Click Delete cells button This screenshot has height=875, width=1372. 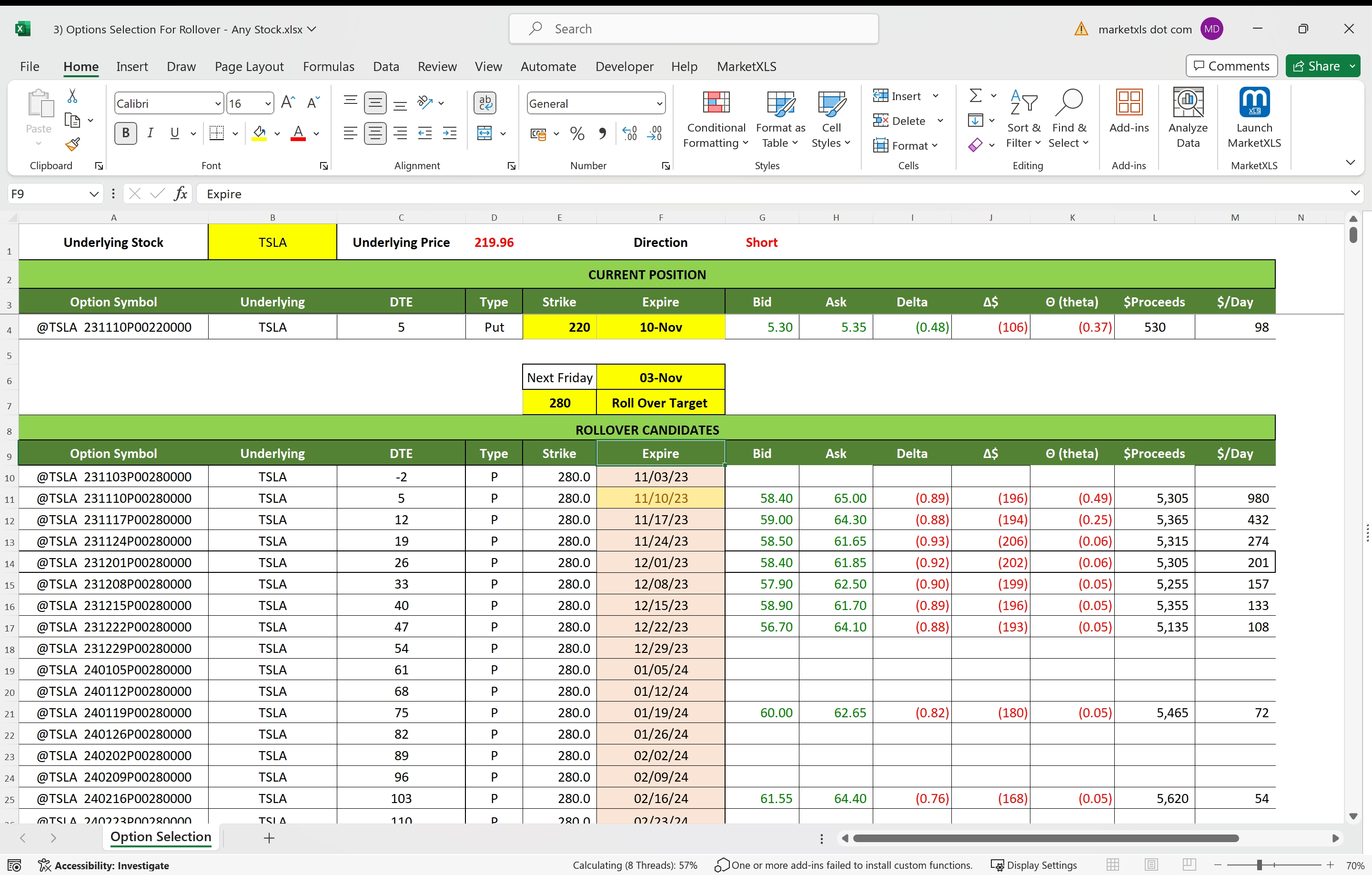click(899, 120)
